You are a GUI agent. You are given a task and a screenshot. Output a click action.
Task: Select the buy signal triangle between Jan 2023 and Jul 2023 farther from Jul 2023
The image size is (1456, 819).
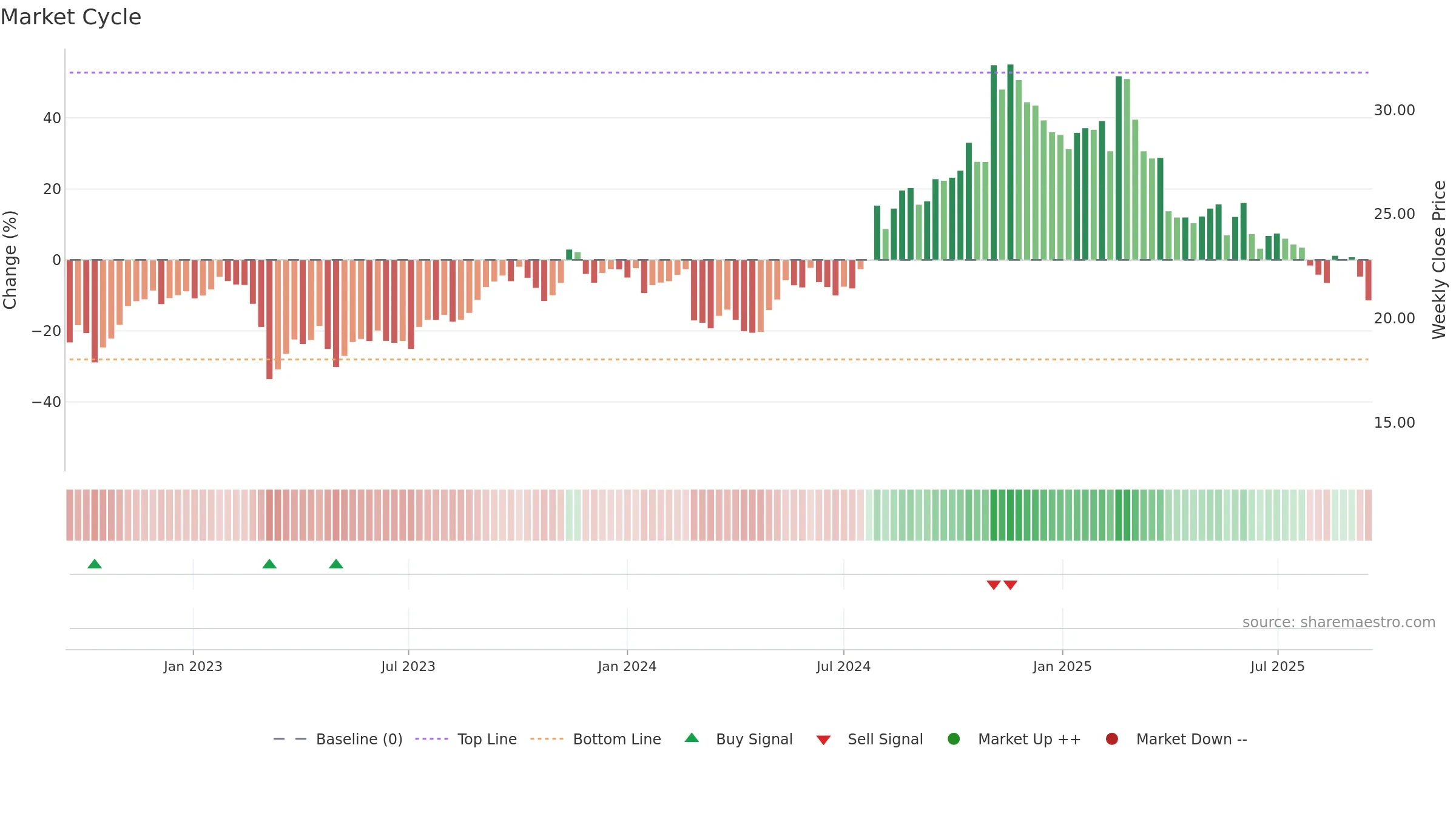(x=269, y=564)
